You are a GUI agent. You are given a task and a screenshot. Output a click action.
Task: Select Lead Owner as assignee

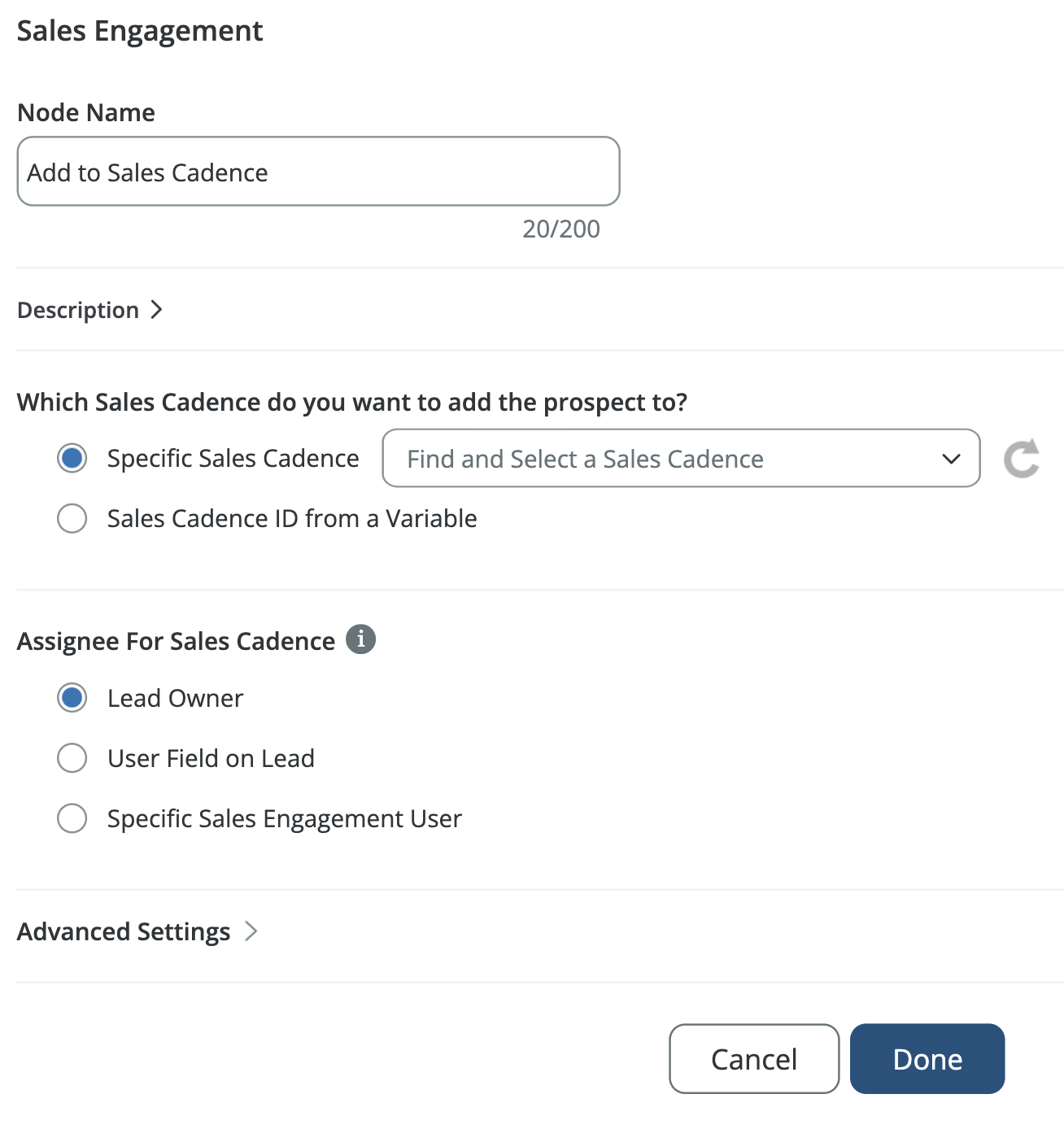(72, 698)
